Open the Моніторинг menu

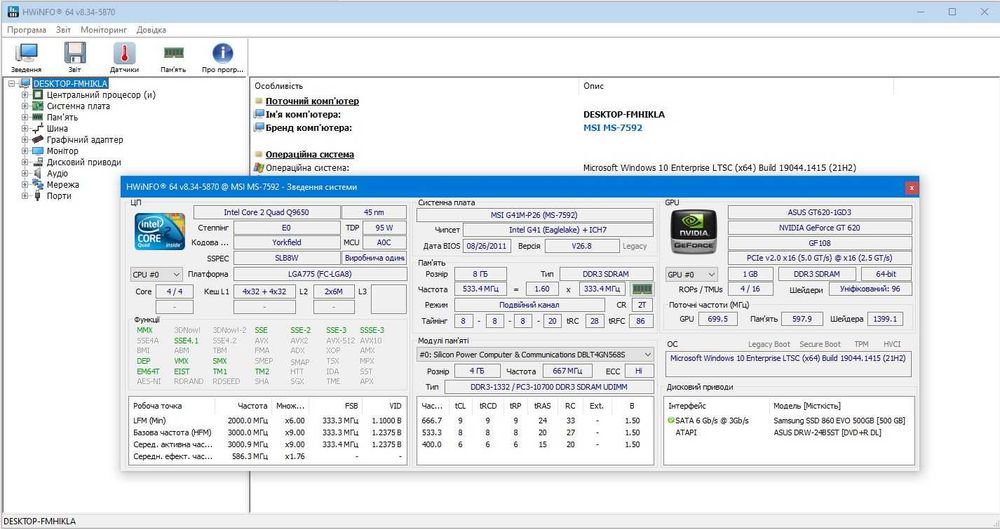[x=104, y=29]
